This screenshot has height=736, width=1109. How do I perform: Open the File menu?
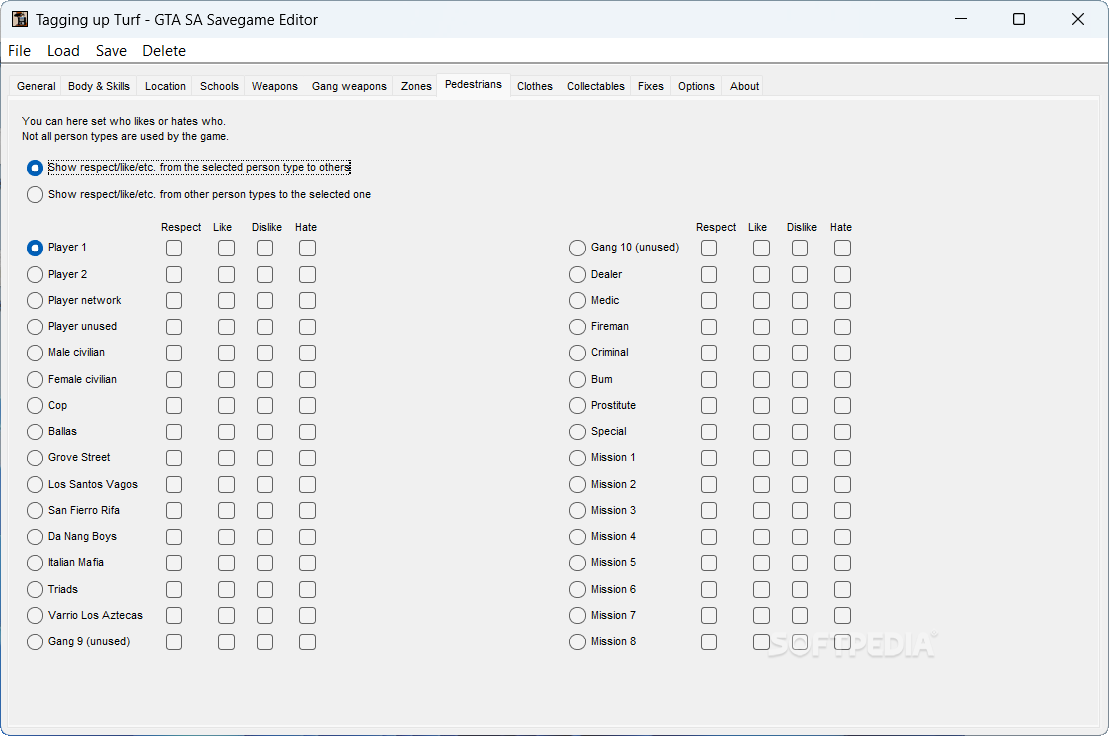click(x=19, y=51)
